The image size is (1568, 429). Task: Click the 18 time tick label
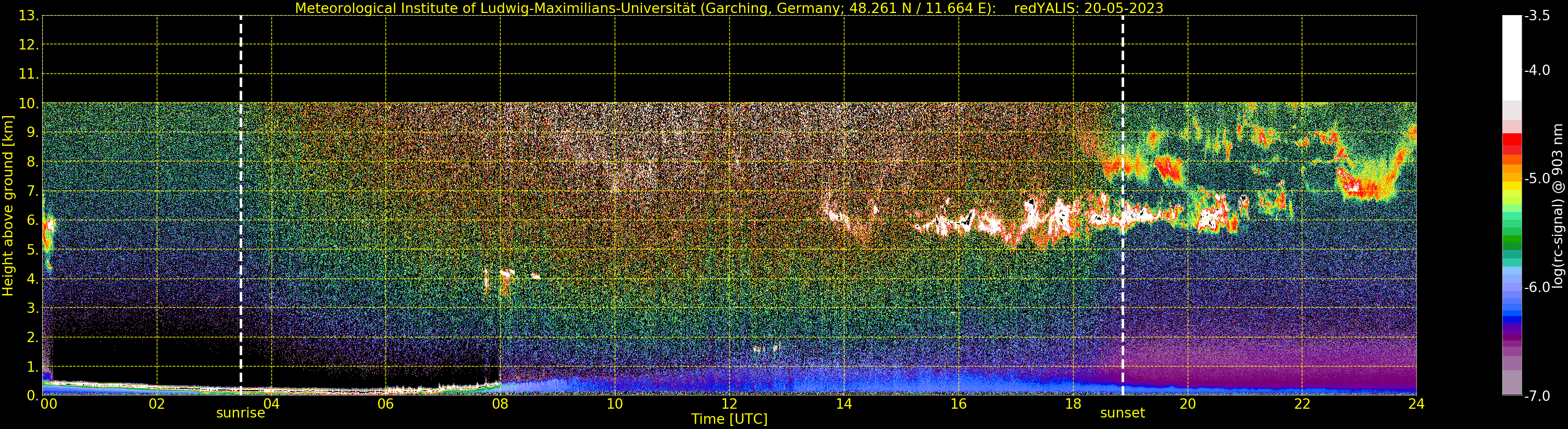[1073, 403]
